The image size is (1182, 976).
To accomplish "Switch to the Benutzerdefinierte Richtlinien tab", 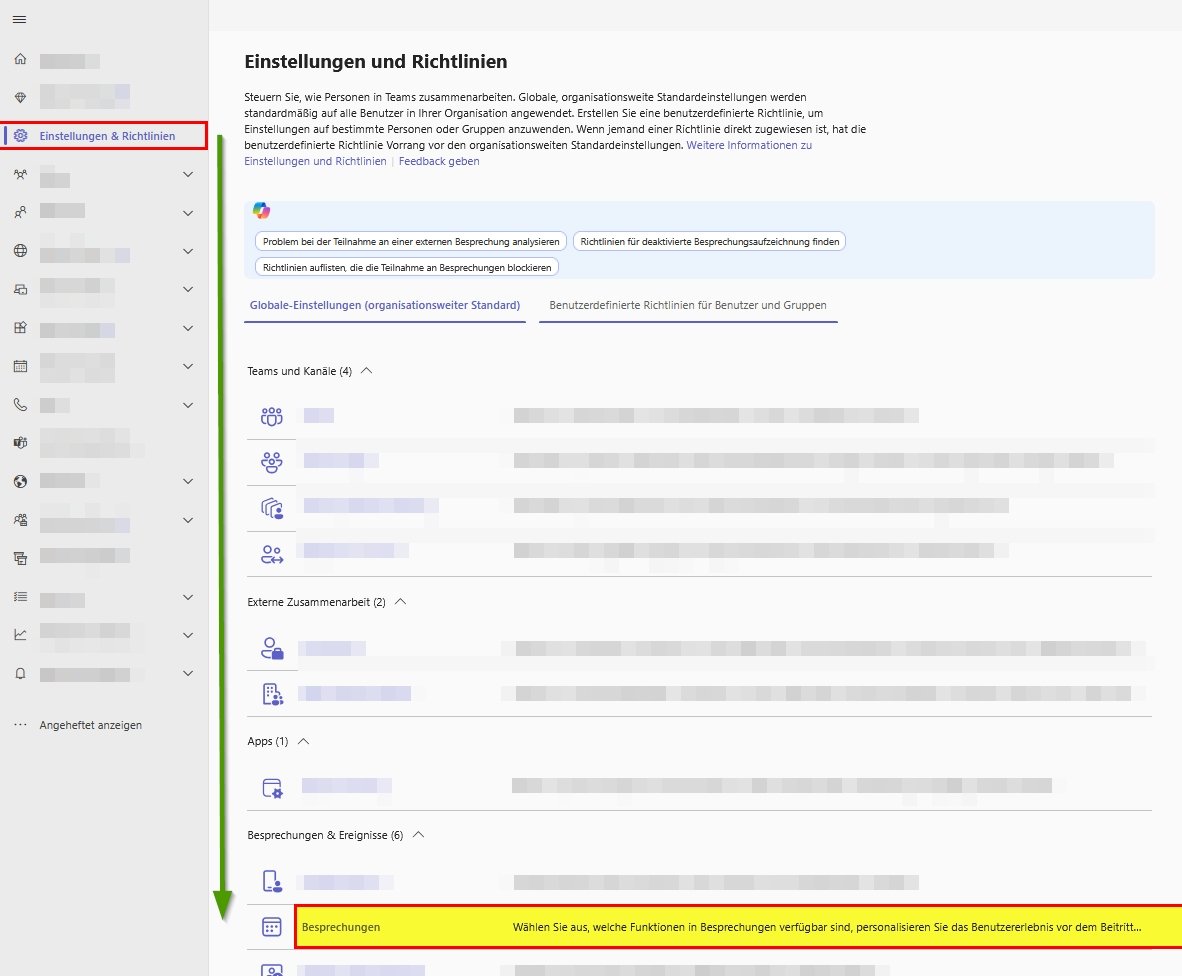I will pyautogui.click(x=688, y=305).
